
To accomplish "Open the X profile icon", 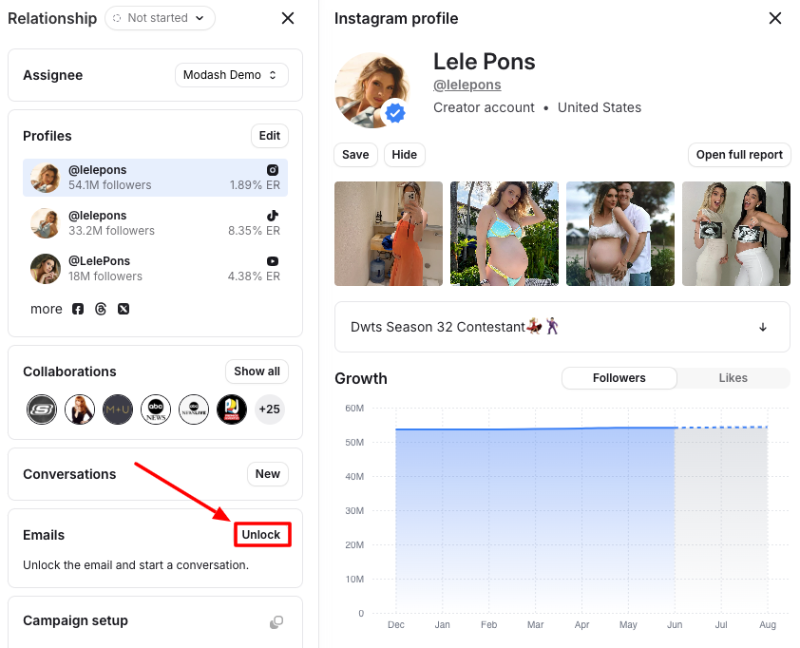I will 123,309.
